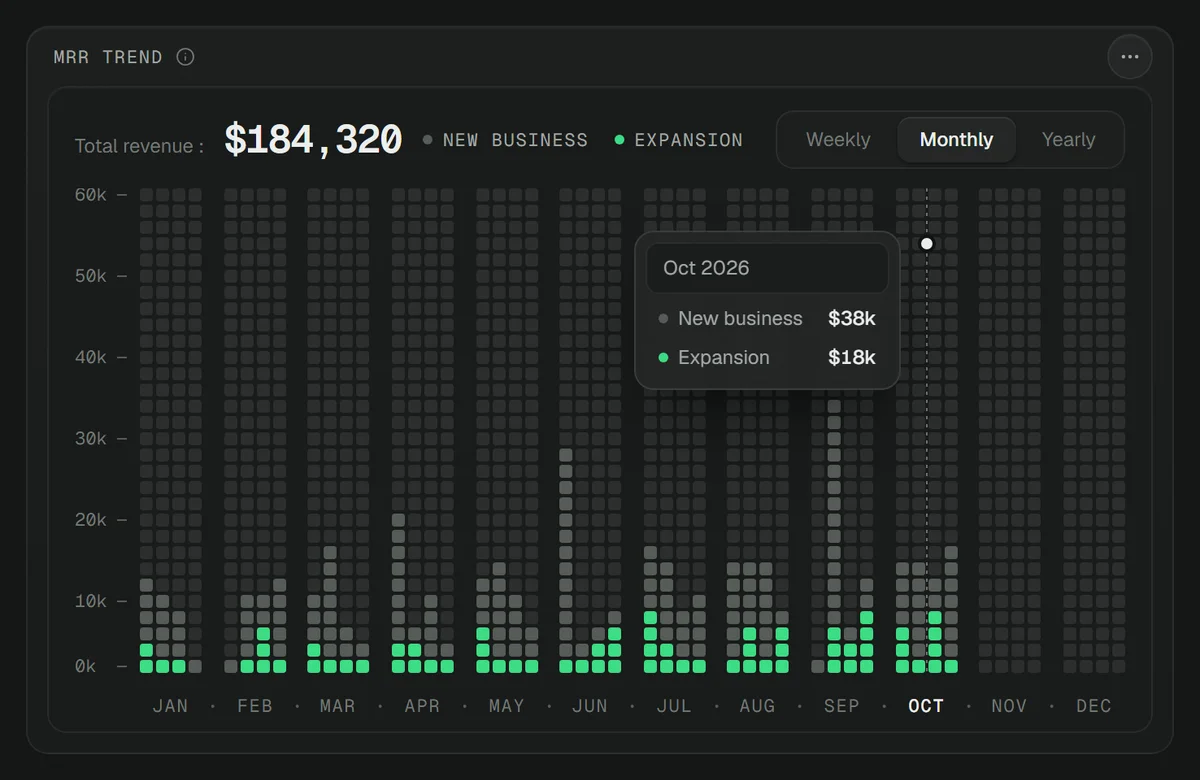The height and width of the screenshot is (780, 1200).
Task: Select the MAR month label
Action: click(338, 706)
